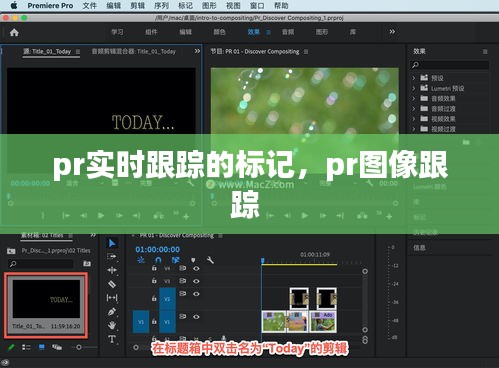Image resolution: width=499 pixels, height=368 pixels.
Task: Open the Source monitor panel menu icon
Action: (78, 52)
